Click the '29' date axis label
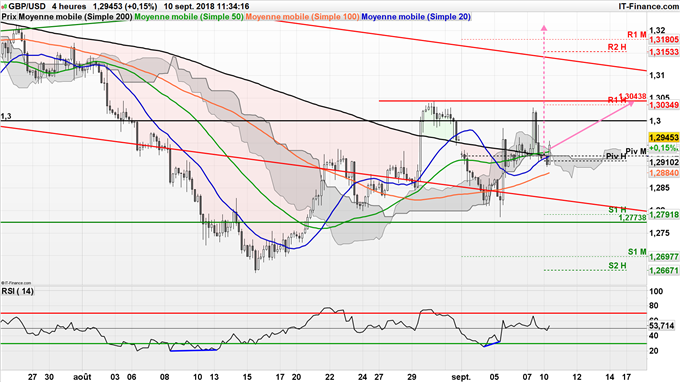This screenshot has height=382, width=680. point(412,377)
